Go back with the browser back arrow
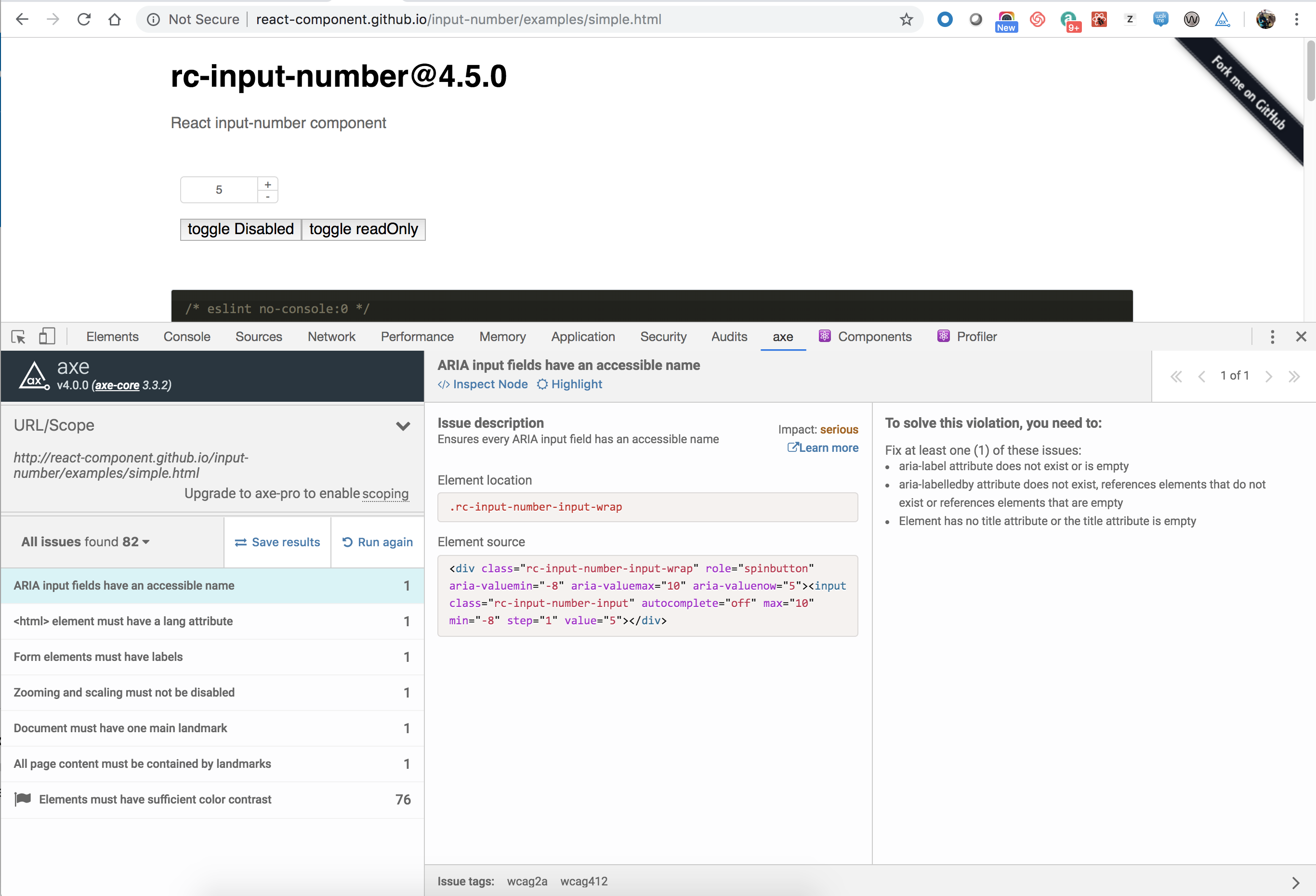This screenshot has height=896, width=1316. point(22,19)
